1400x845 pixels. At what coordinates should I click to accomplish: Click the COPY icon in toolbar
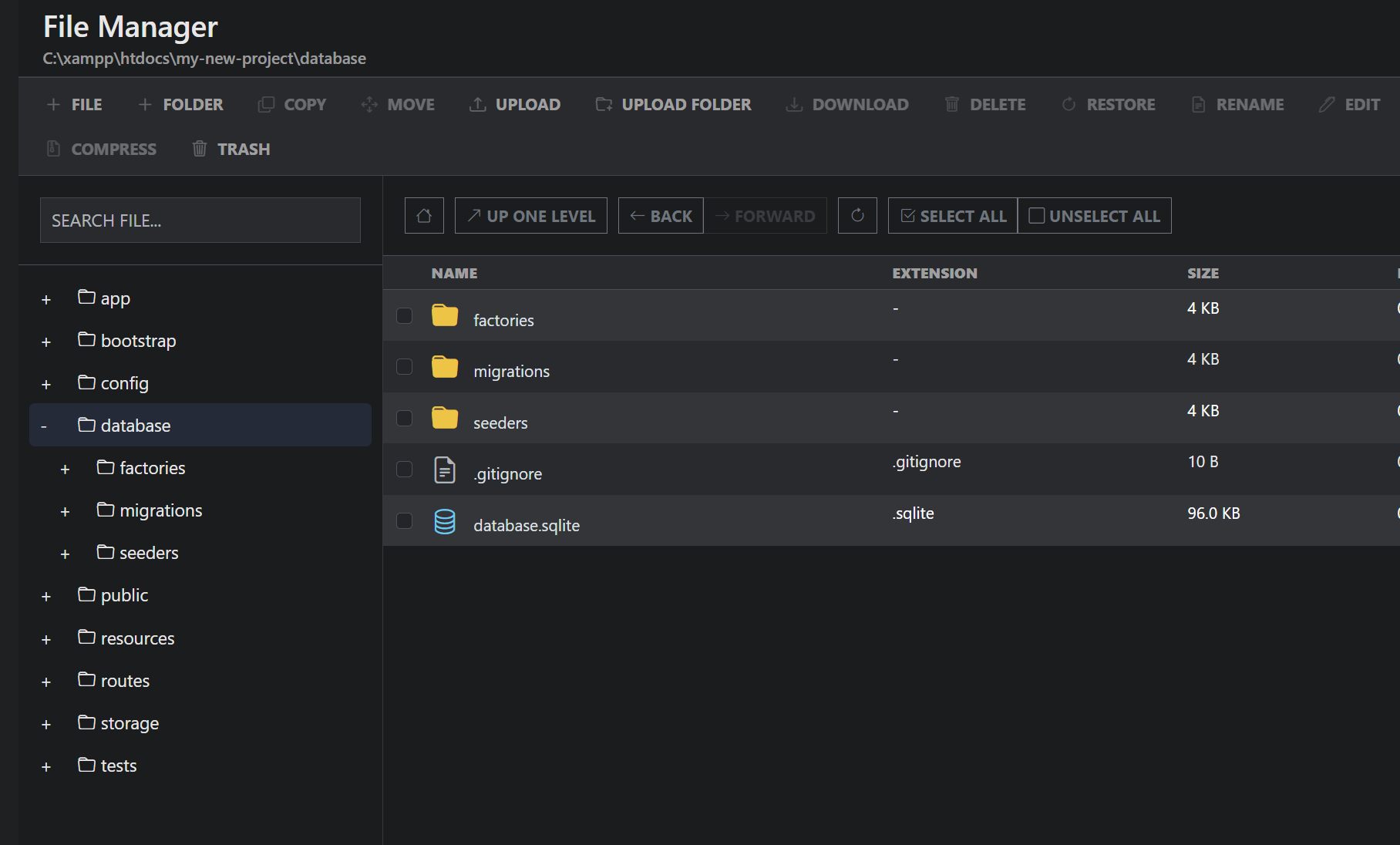[x=266, y=104]
